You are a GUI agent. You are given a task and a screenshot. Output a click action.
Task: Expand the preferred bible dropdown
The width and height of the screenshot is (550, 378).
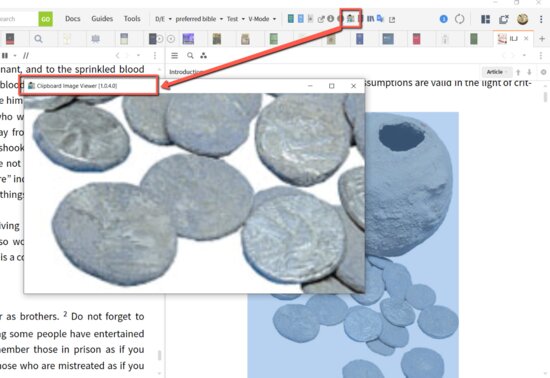click(199, 19)
